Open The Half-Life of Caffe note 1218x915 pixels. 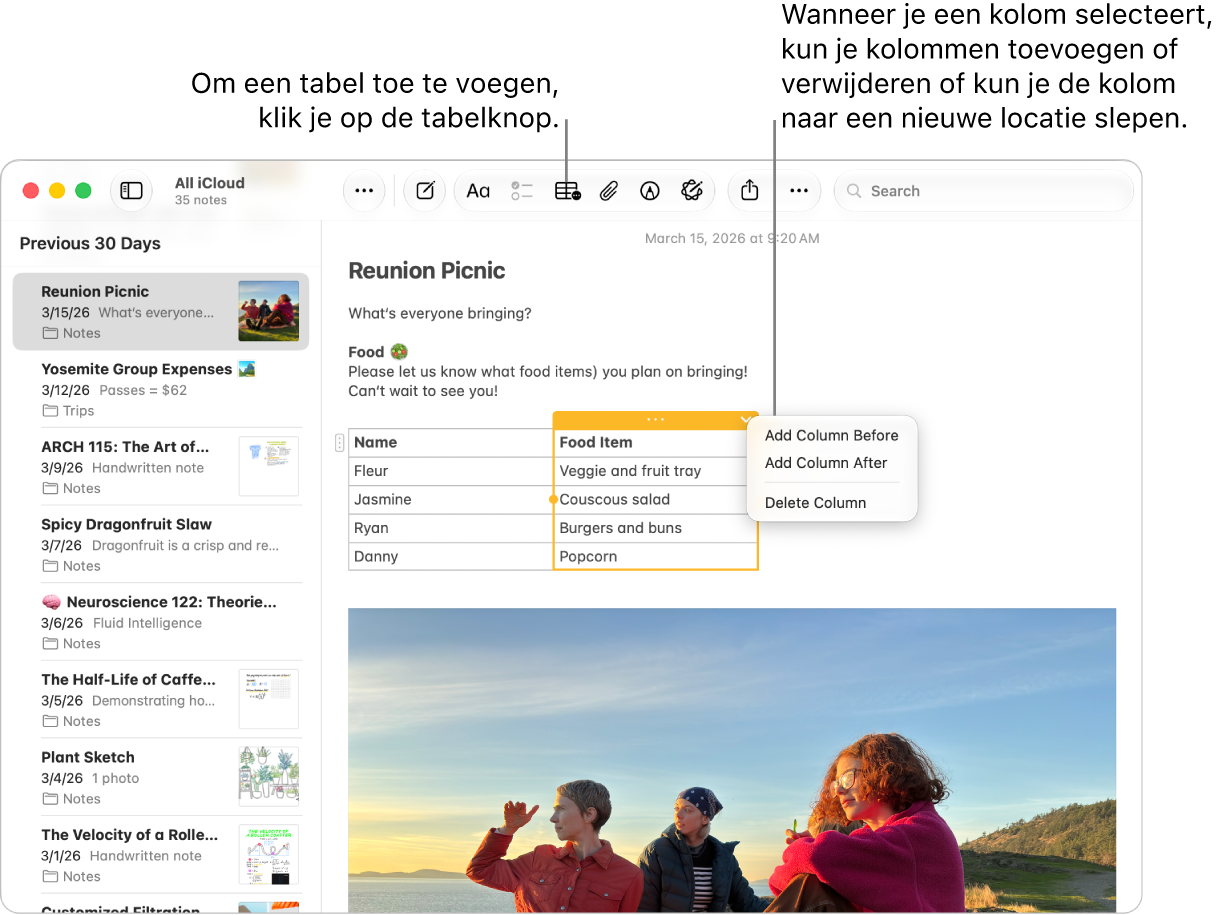(161, 699)
